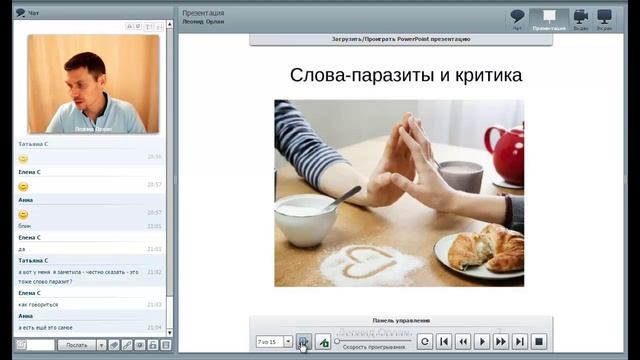Open dropdown arrow next to Послать

101,345
